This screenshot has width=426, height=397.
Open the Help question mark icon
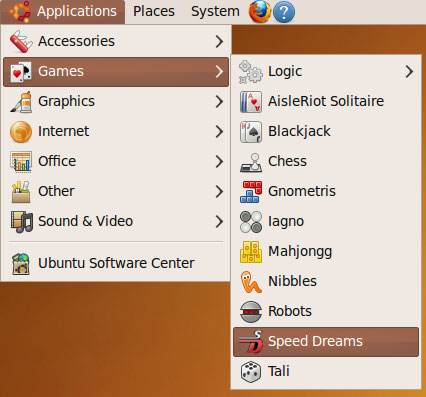coord(284,12)
